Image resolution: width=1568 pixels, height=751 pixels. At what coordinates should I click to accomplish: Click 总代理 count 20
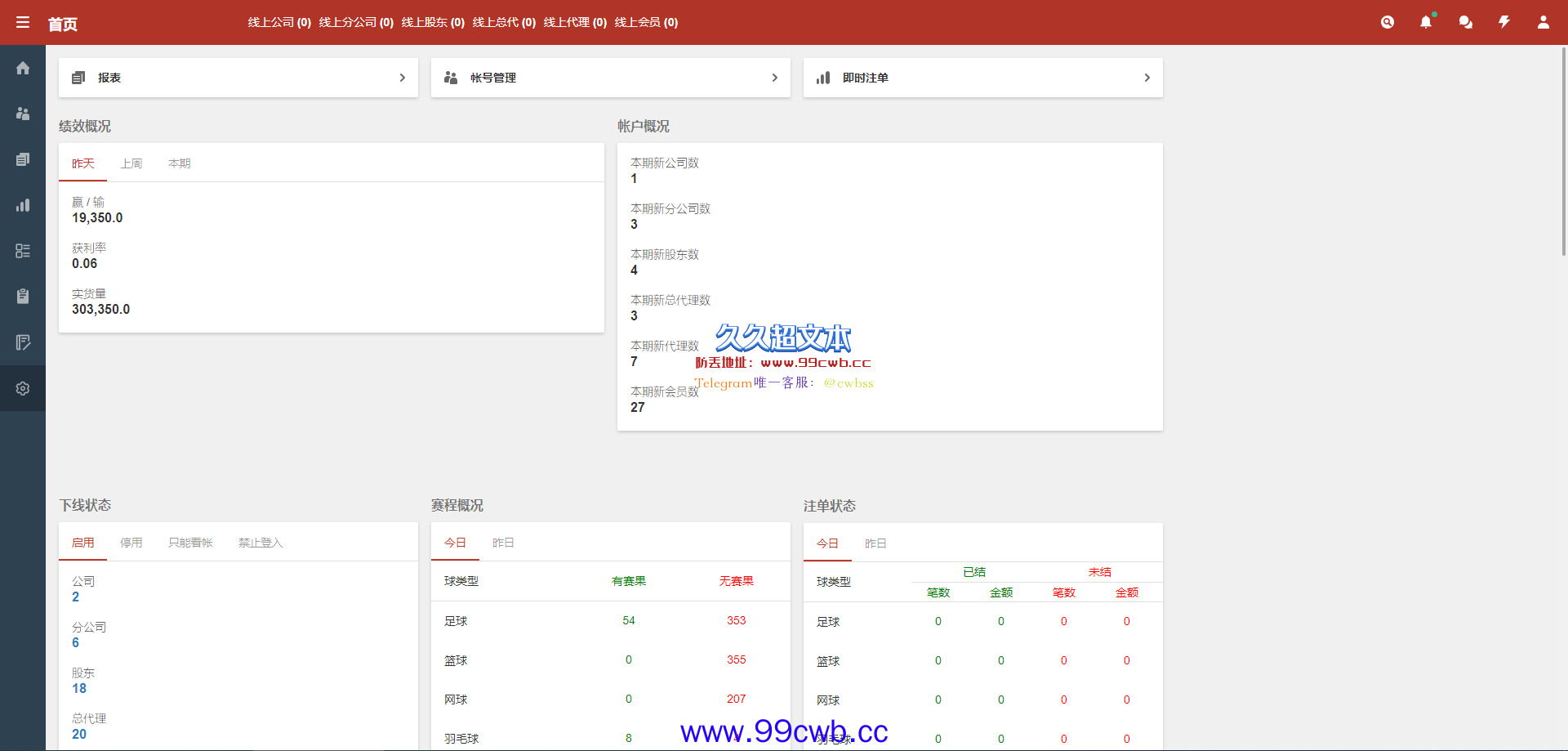pyautogui.click(x=79, y=735)
